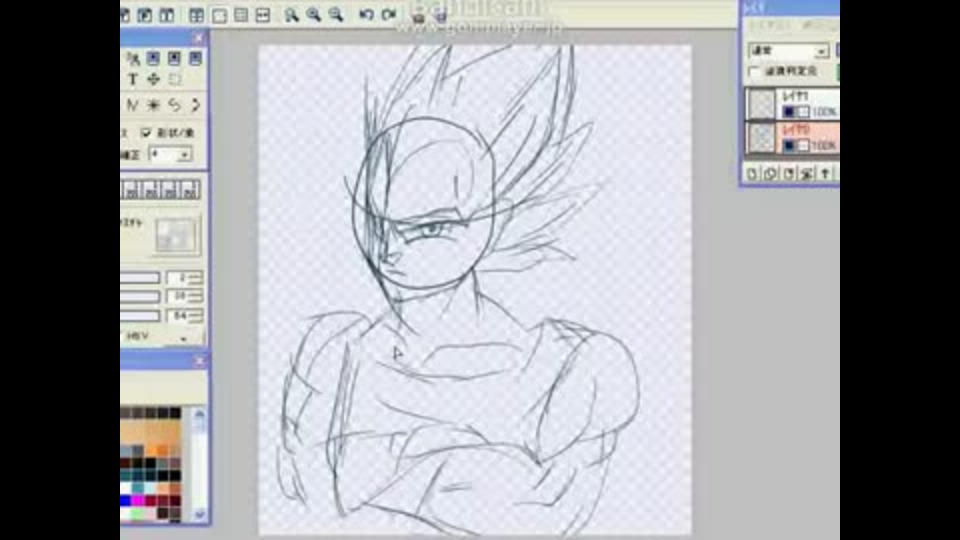Select the Move tool with four-way arrows

click(x=153, y=79)
